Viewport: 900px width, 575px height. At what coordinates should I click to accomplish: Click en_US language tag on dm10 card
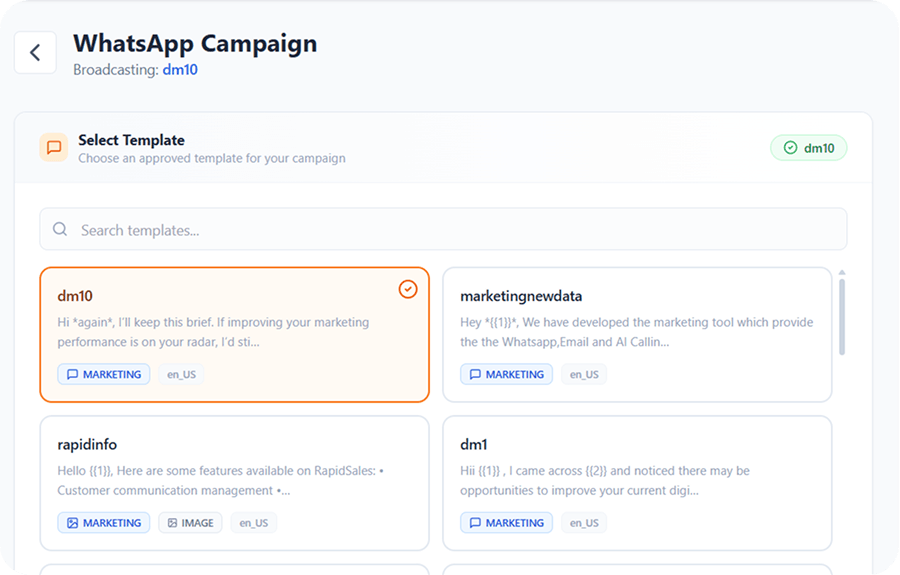click(181, 374)
